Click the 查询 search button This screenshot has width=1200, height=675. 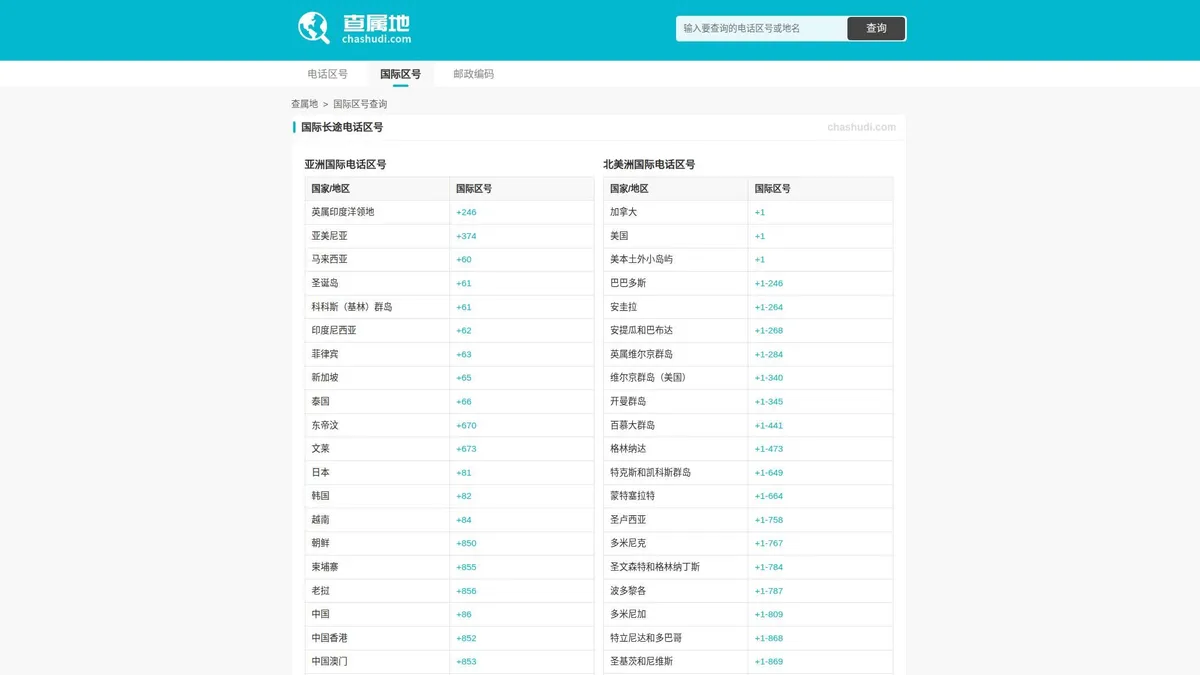pyautogui.click(x=876, y=28)
